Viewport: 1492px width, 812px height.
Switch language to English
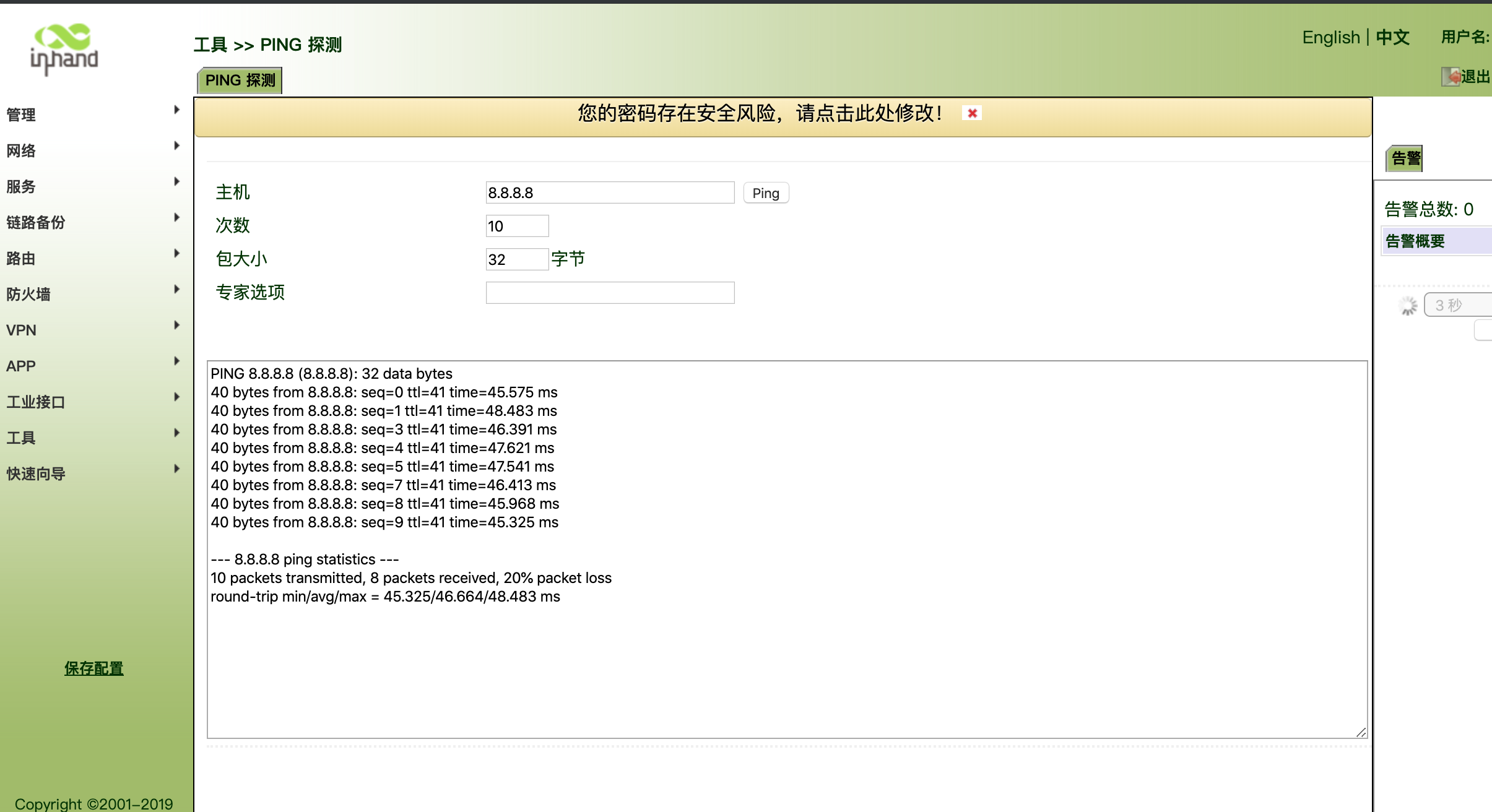pyautogui.click(x=1330, y=37)
